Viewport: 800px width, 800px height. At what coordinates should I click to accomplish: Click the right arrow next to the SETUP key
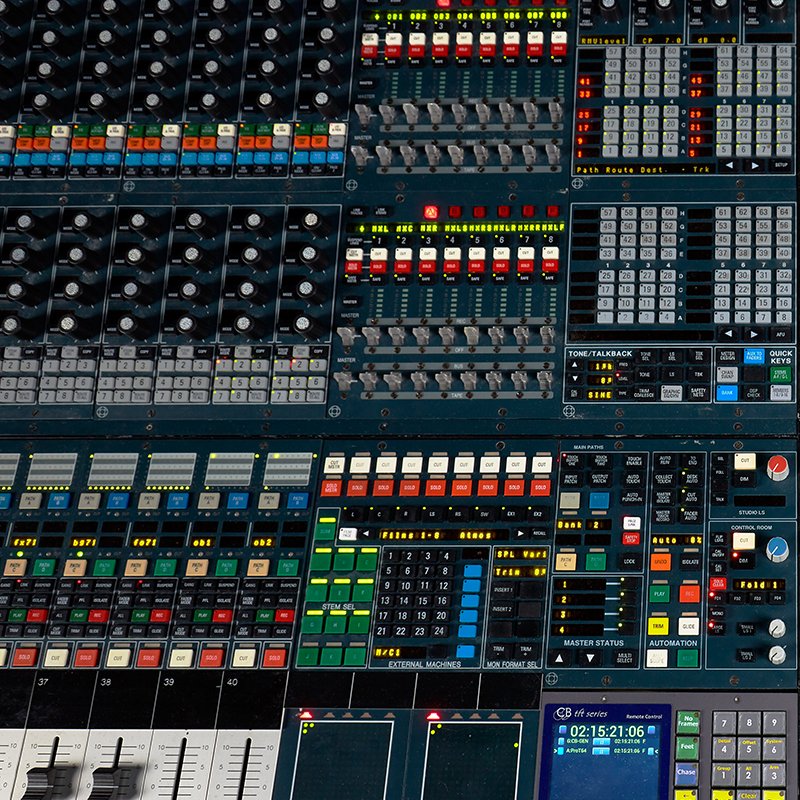pyautogui.click(x=754, y=165)
